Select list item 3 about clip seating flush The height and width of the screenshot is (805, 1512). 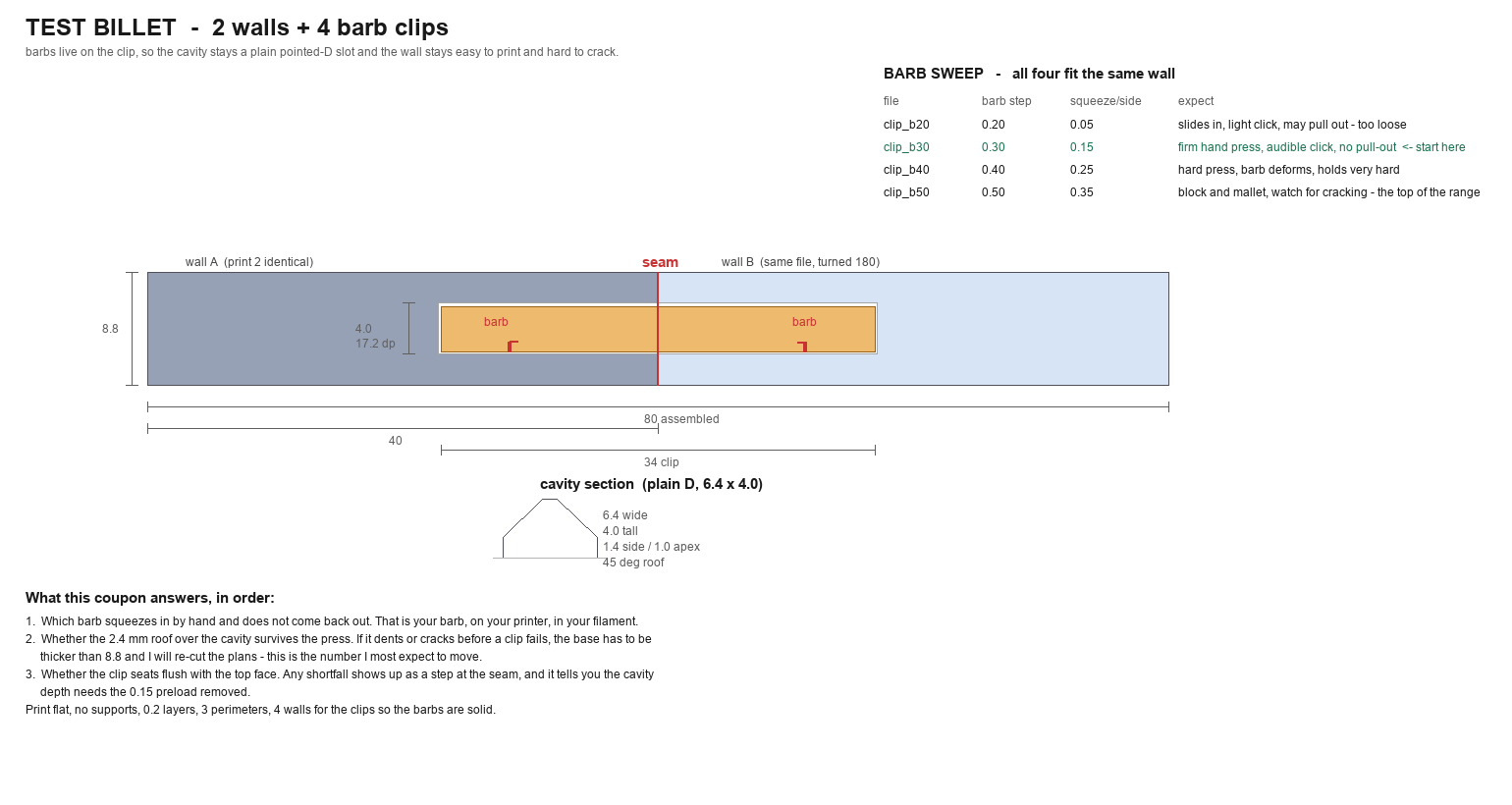click(340, 683)
